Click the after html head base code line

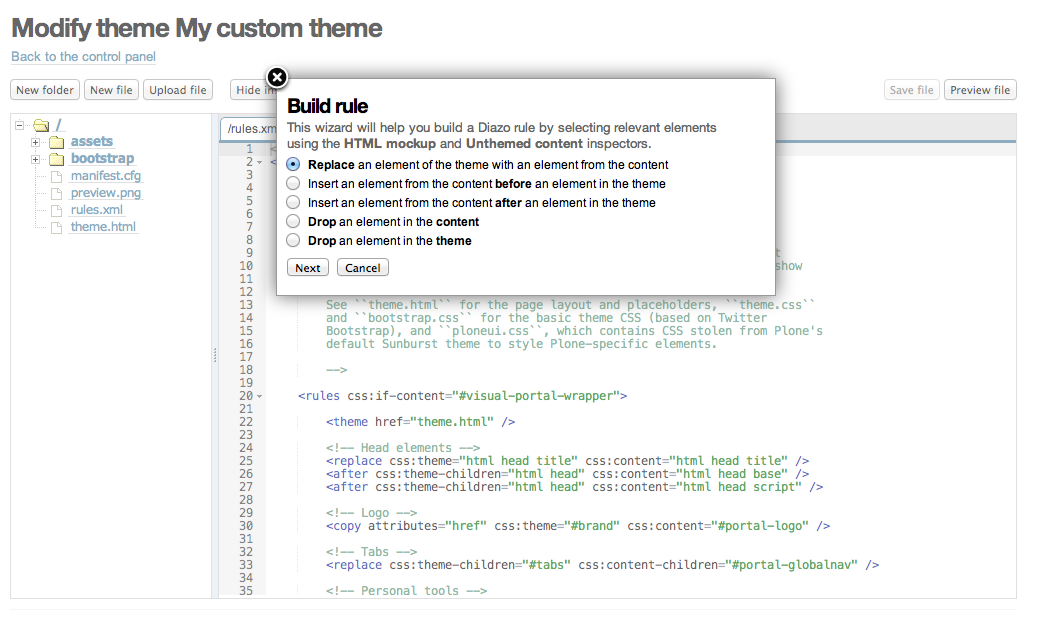(x=567, y=474)
